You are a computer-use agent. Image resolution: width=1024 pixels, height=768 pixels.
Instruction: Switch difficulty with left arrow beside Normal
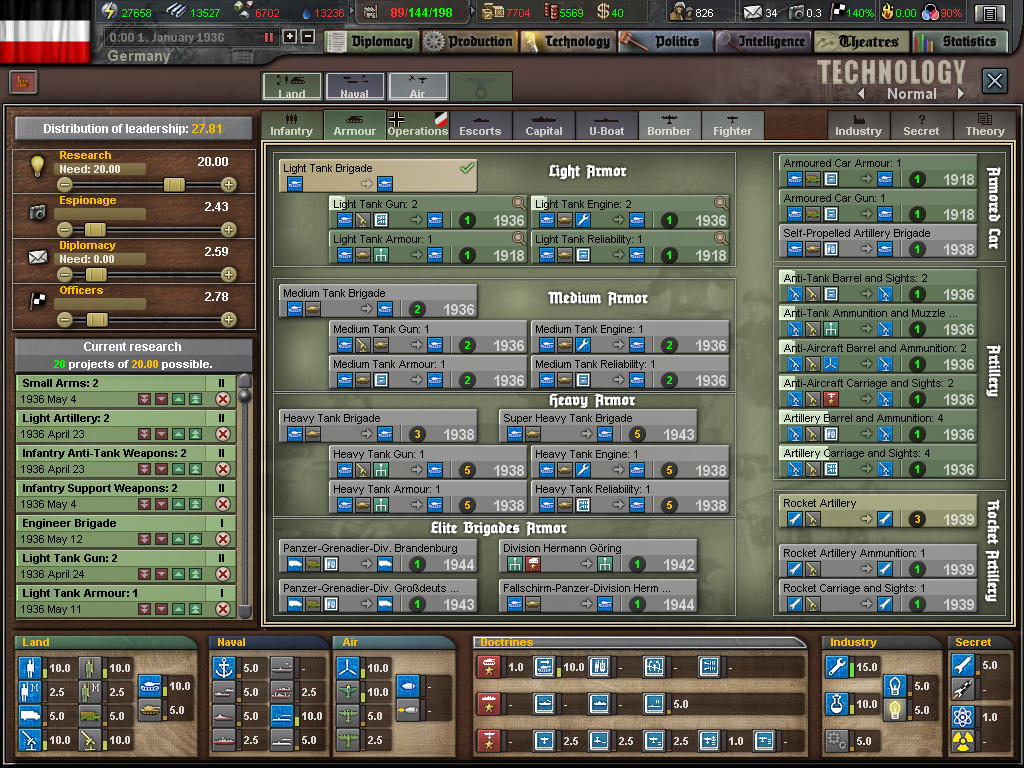click(862, 93)
